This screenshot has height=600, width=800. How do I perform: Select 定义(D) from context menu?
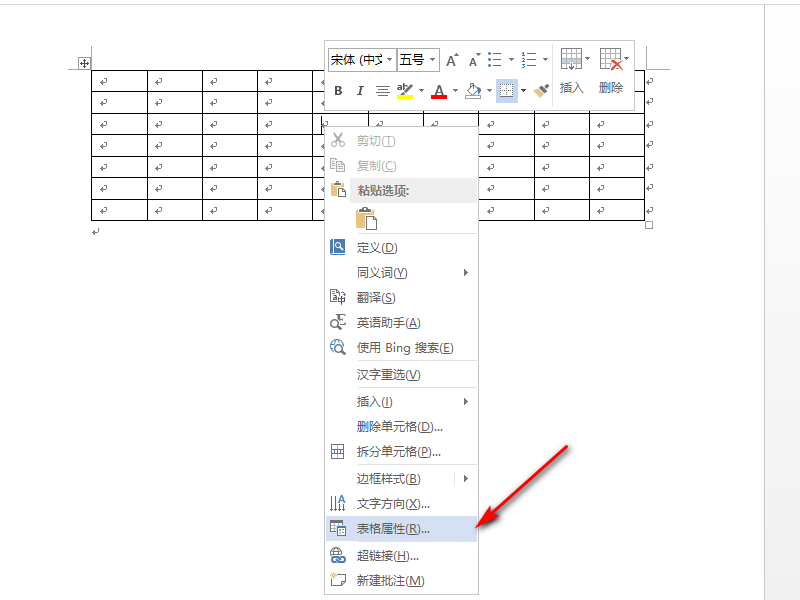(x=402, y=247)
